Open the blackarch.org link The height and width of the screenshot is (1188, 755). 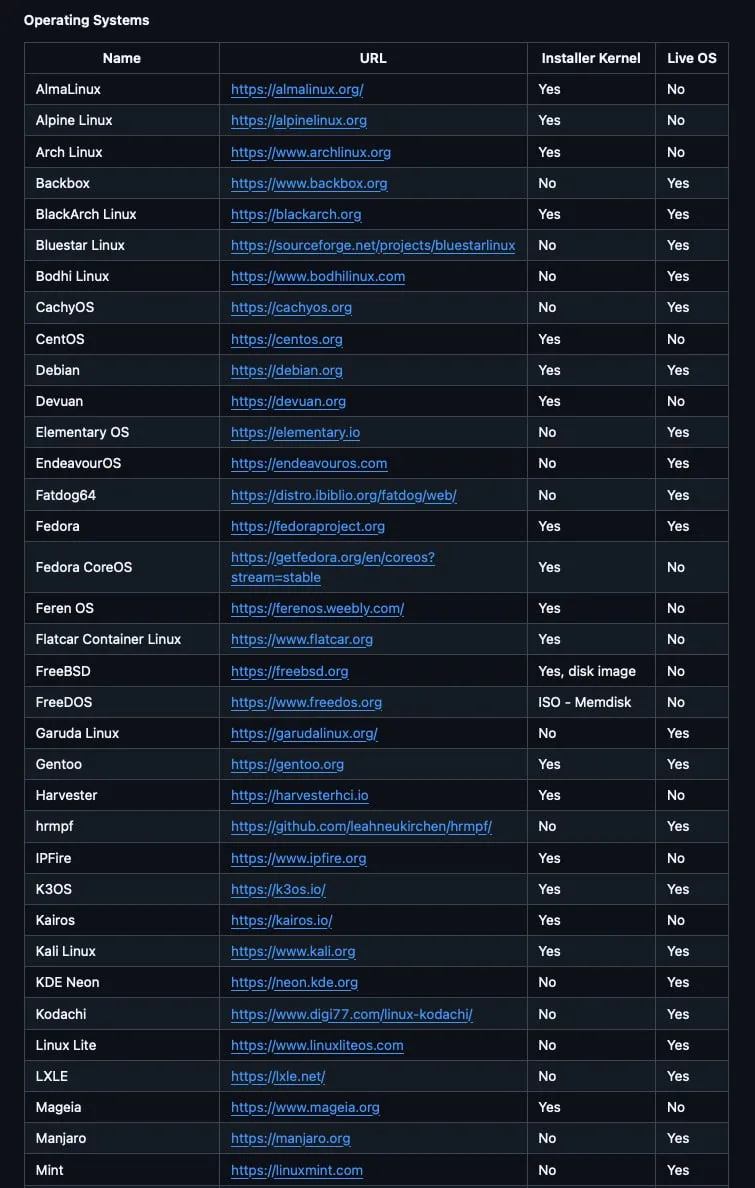(x=296, y=214)
